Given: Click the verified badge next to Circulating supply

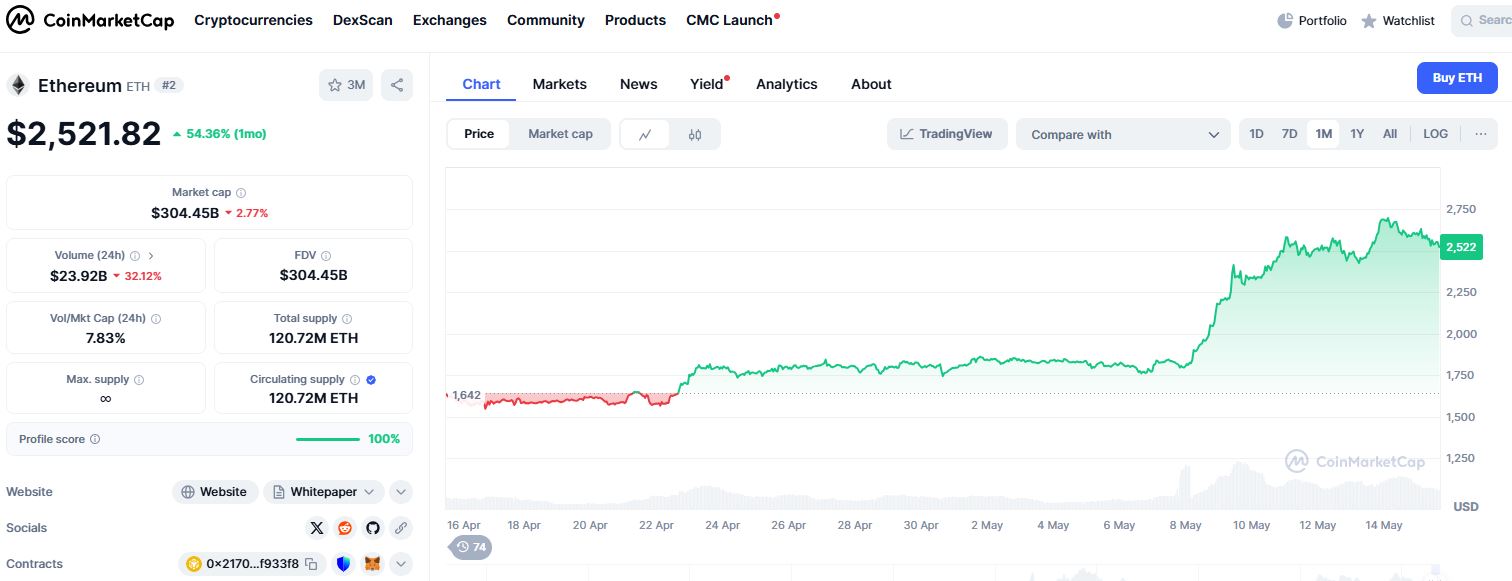Looking at the screenshot, I should click(371, 380).
